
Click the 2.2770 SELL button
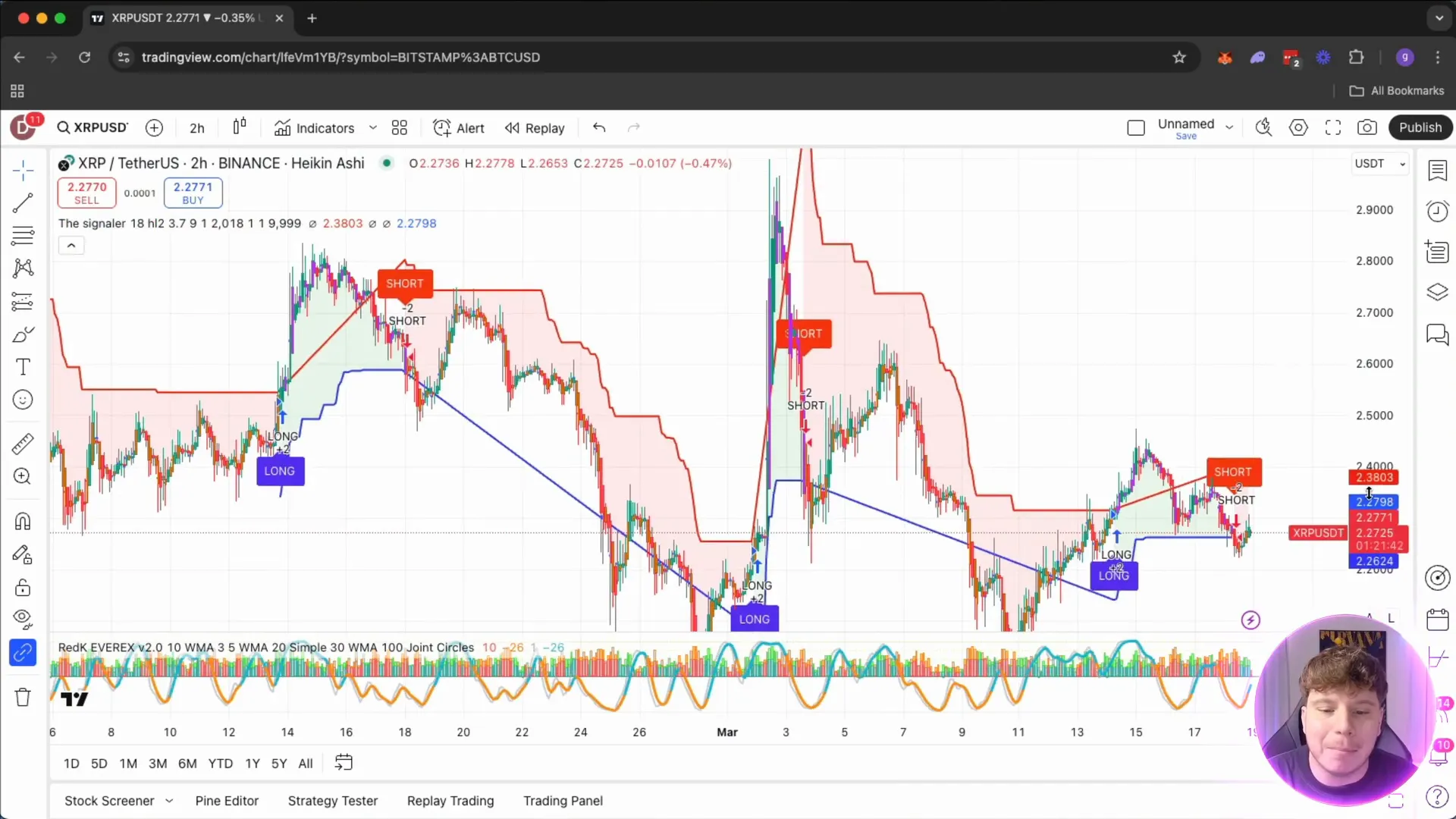(x=86, y=193)
